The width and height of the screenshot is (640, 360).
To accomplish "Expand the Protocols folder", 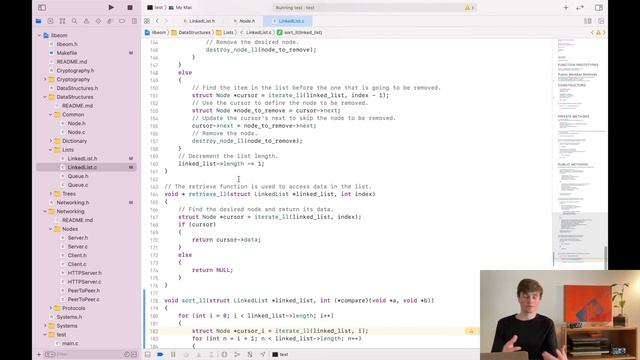I will pyautogui.click(x=51, y=308).
